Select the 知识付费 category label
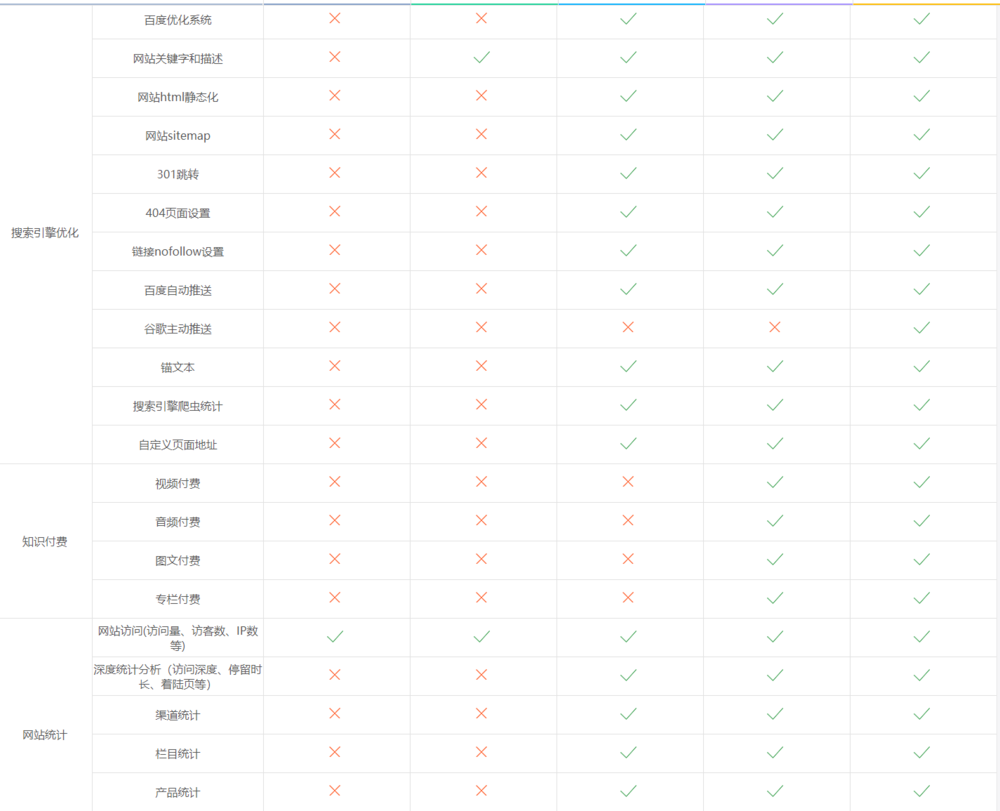 pos(45,541)
